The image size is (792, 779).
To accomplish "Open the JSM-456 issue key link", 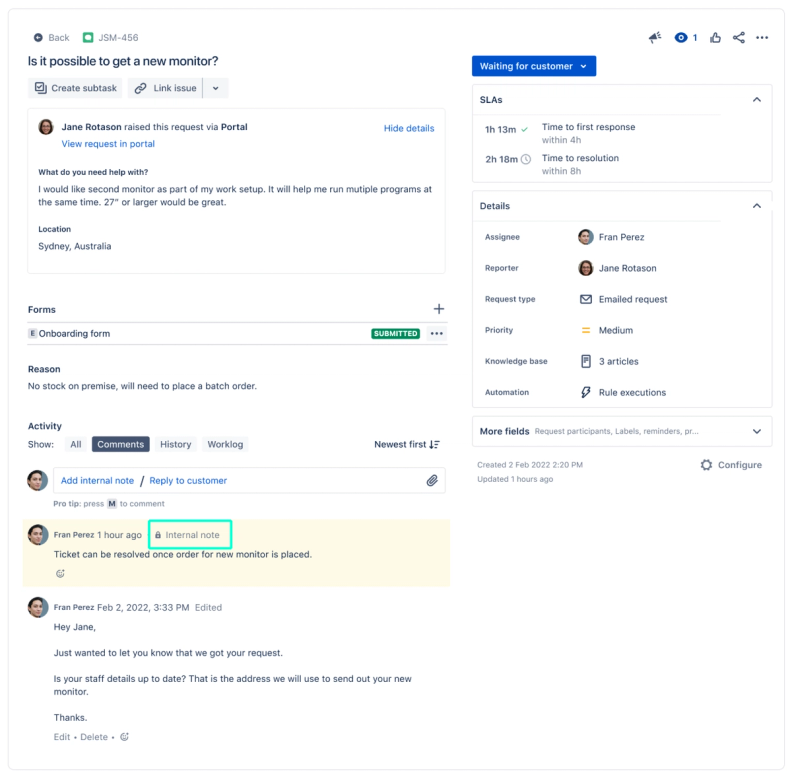I will pyautogui.click(x=118, y=37).
